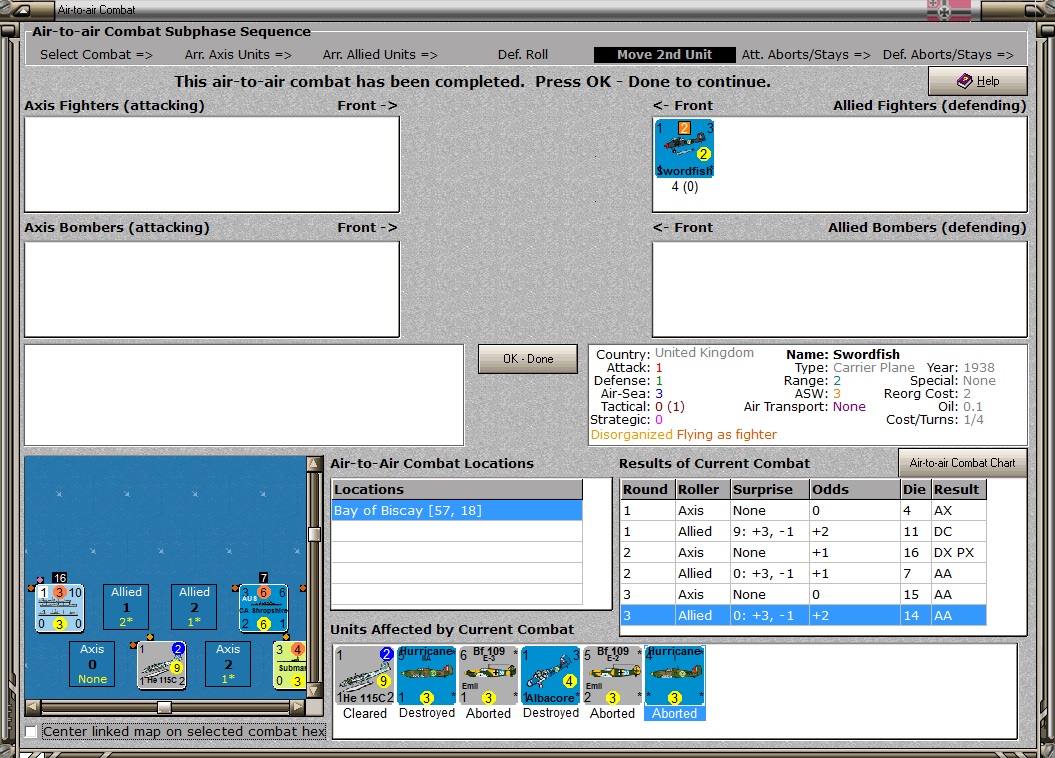Click the Axis 0 None box on map
This screenshot has height=758, width=1055.
92,664
